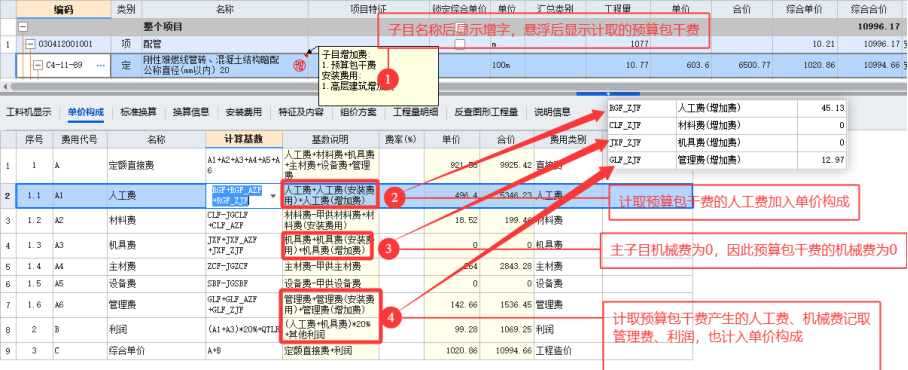The height and width of the screenshot is (370, 908).
Task: Collapse the 整个项目 tree node
Action: click(x=23, y=27)
